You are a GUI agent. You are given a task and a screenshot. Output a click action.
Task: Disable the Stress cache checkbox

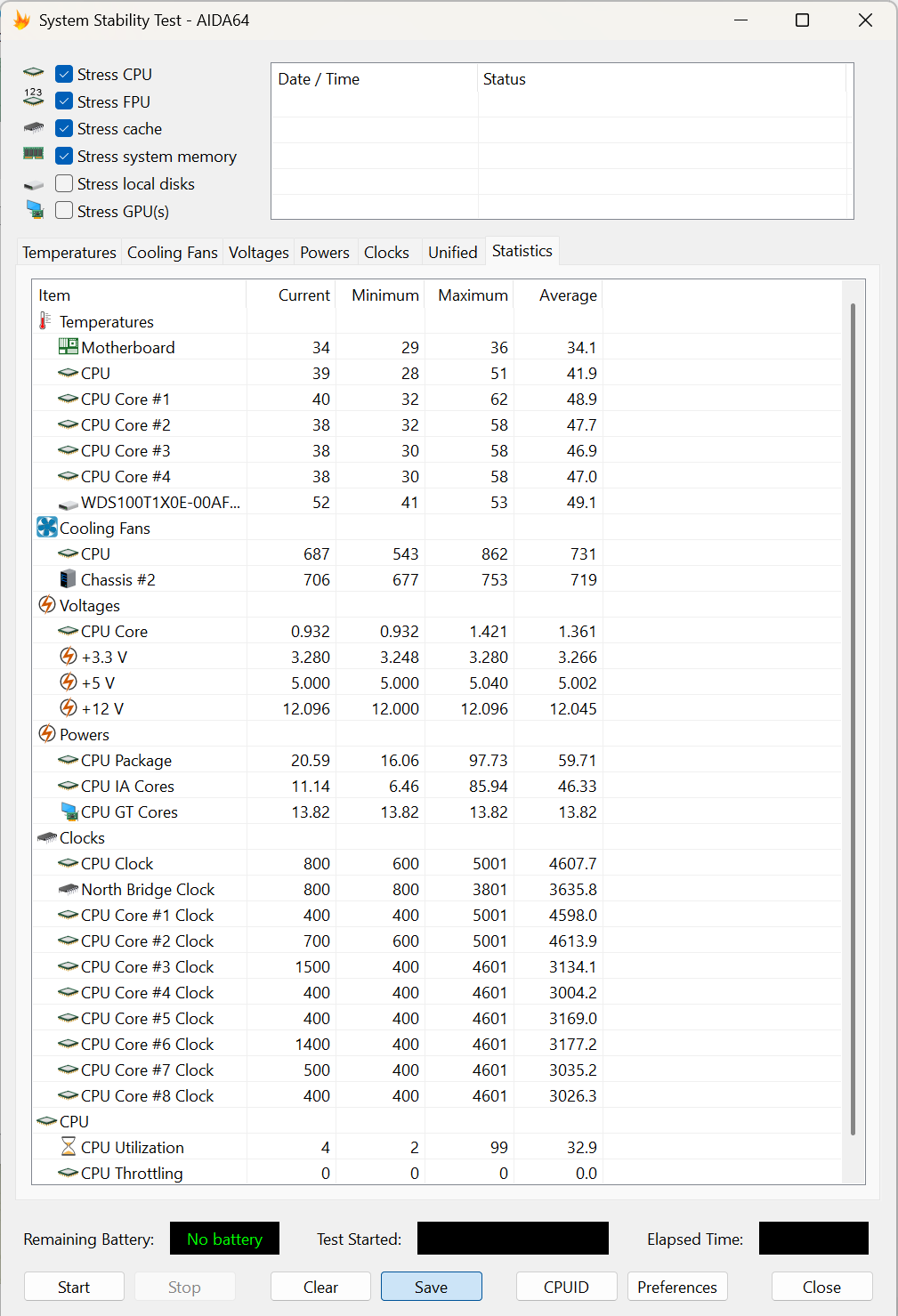point(64,128)
